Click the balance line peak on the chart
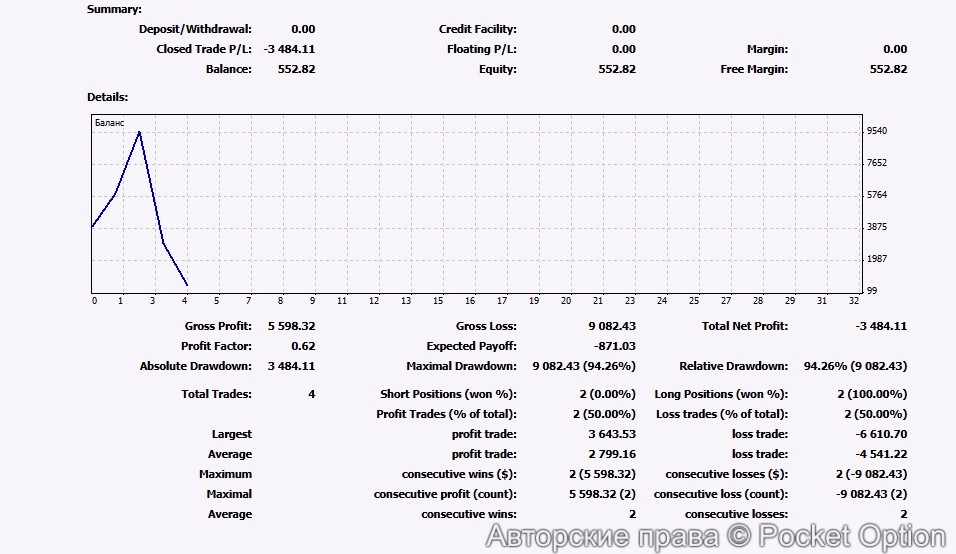956x554 pixels. click(139, 132)
